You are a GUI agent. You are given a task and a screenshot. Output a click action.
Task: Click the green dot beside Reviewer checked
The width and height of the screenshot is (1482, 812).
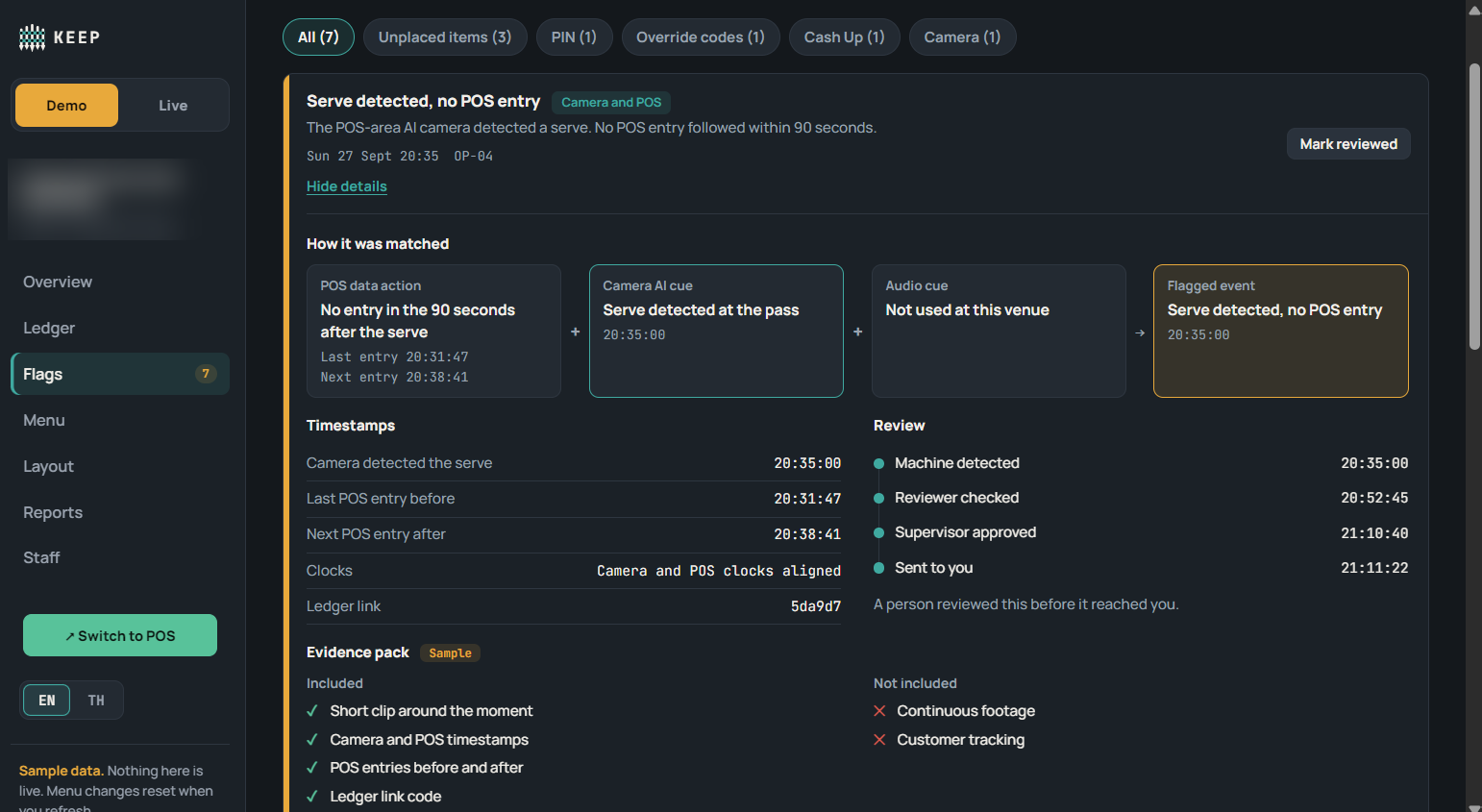878,498
